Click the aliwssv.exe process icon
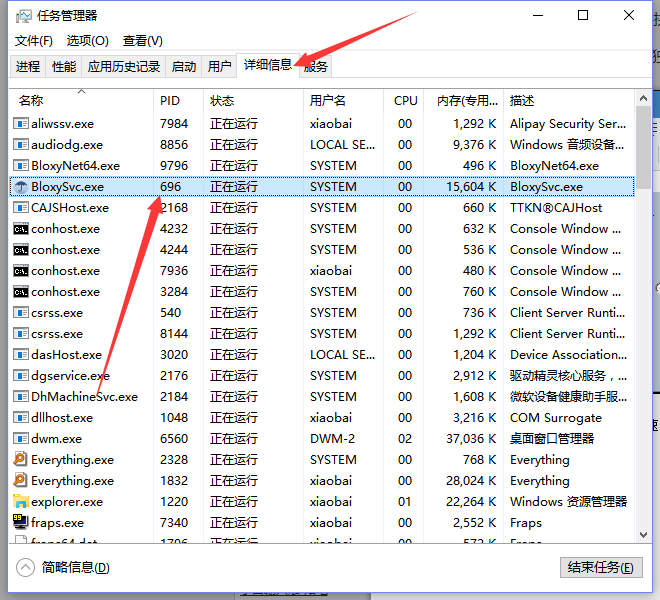This screenshot has width=660, height=600. (20, 124)
